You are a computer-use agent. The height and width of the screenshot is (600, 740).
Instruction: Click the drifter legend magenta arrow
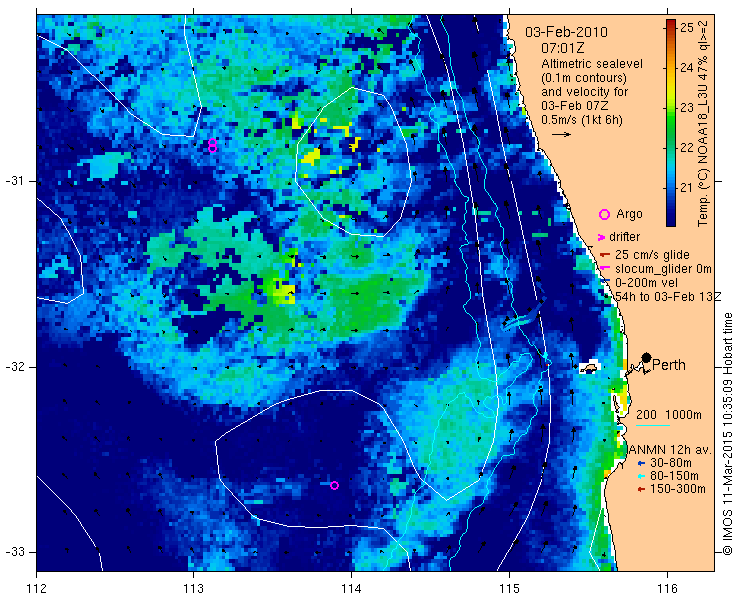point(602,237)
